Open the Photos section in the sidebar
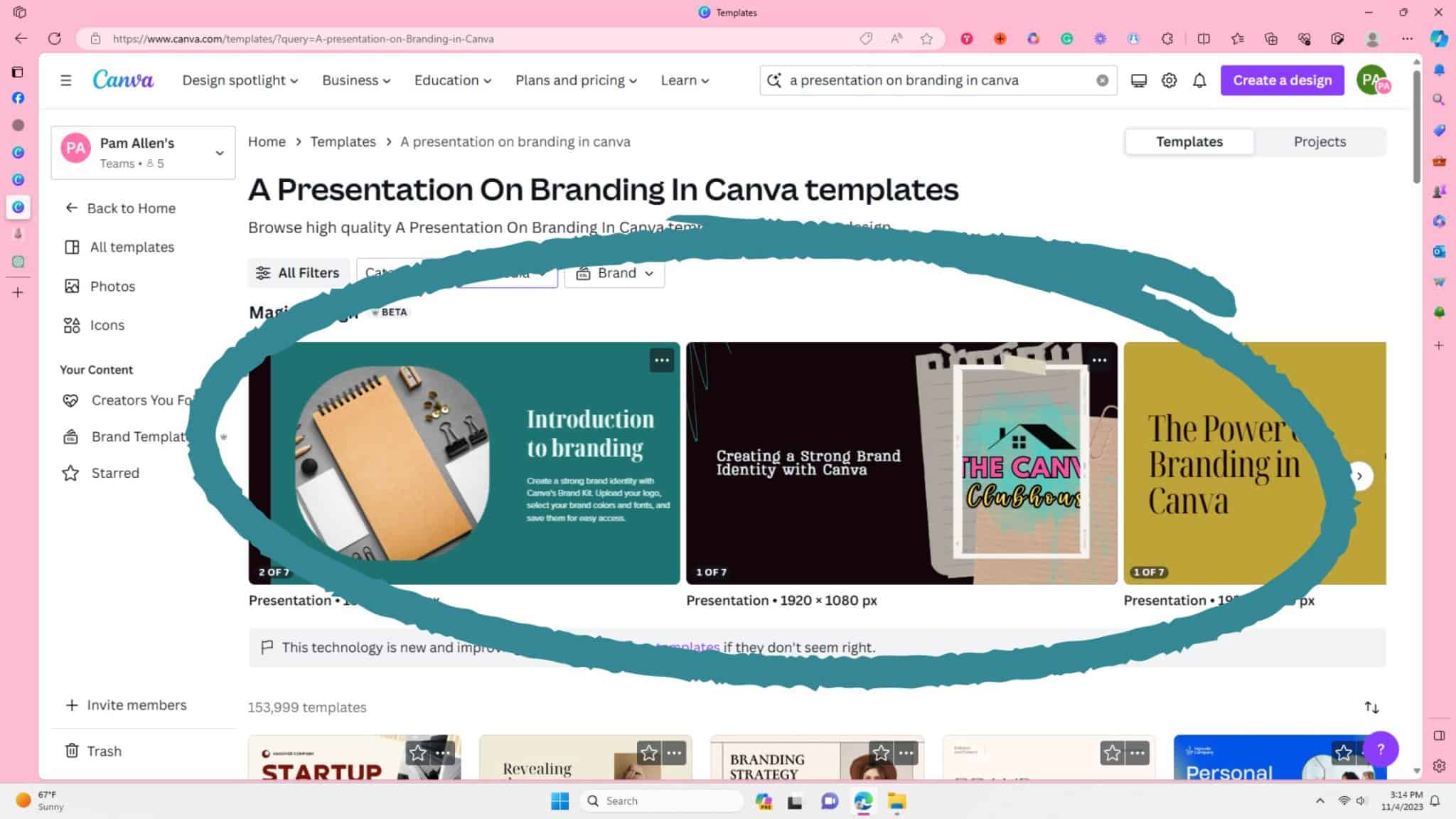Image resolution: width=1456 pixels, height=819 pixels. tap(112, 286)
